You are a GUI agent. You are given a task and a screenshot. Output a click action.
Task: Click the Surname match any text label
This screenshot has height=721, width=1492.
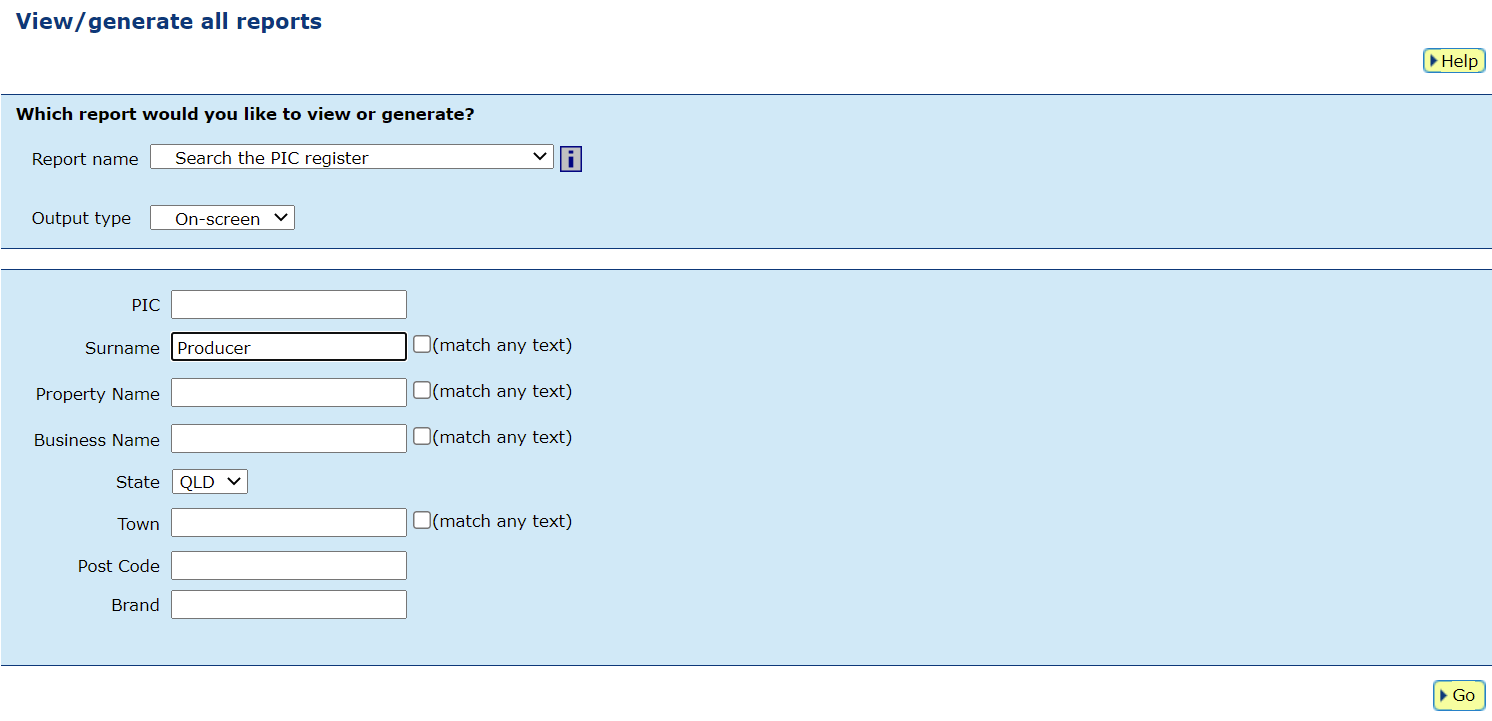pos(502,345)
